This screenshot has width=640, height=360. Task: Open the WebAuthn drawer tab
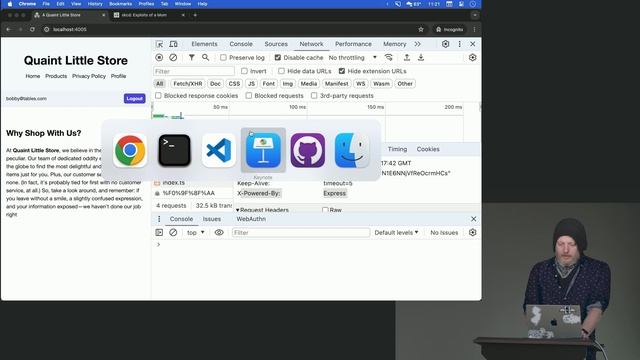click(x=251, y=219)
